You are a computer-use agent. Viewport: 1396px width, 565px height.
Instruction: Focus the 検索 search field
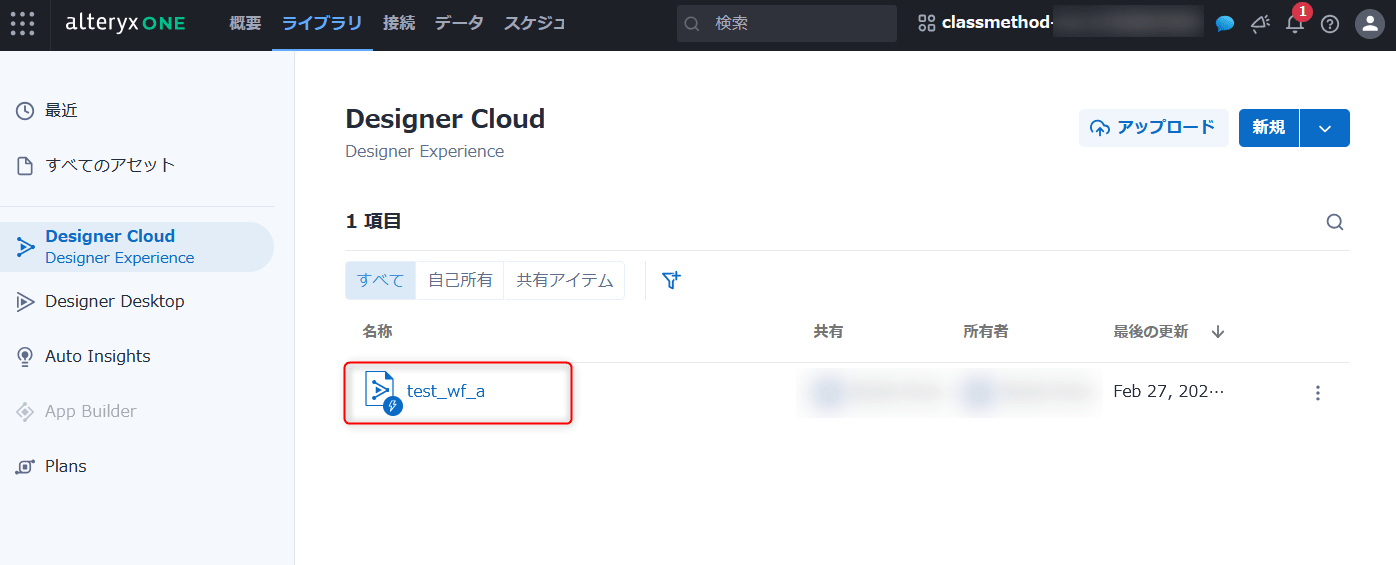pyautogui.click(x=787, y=23)
